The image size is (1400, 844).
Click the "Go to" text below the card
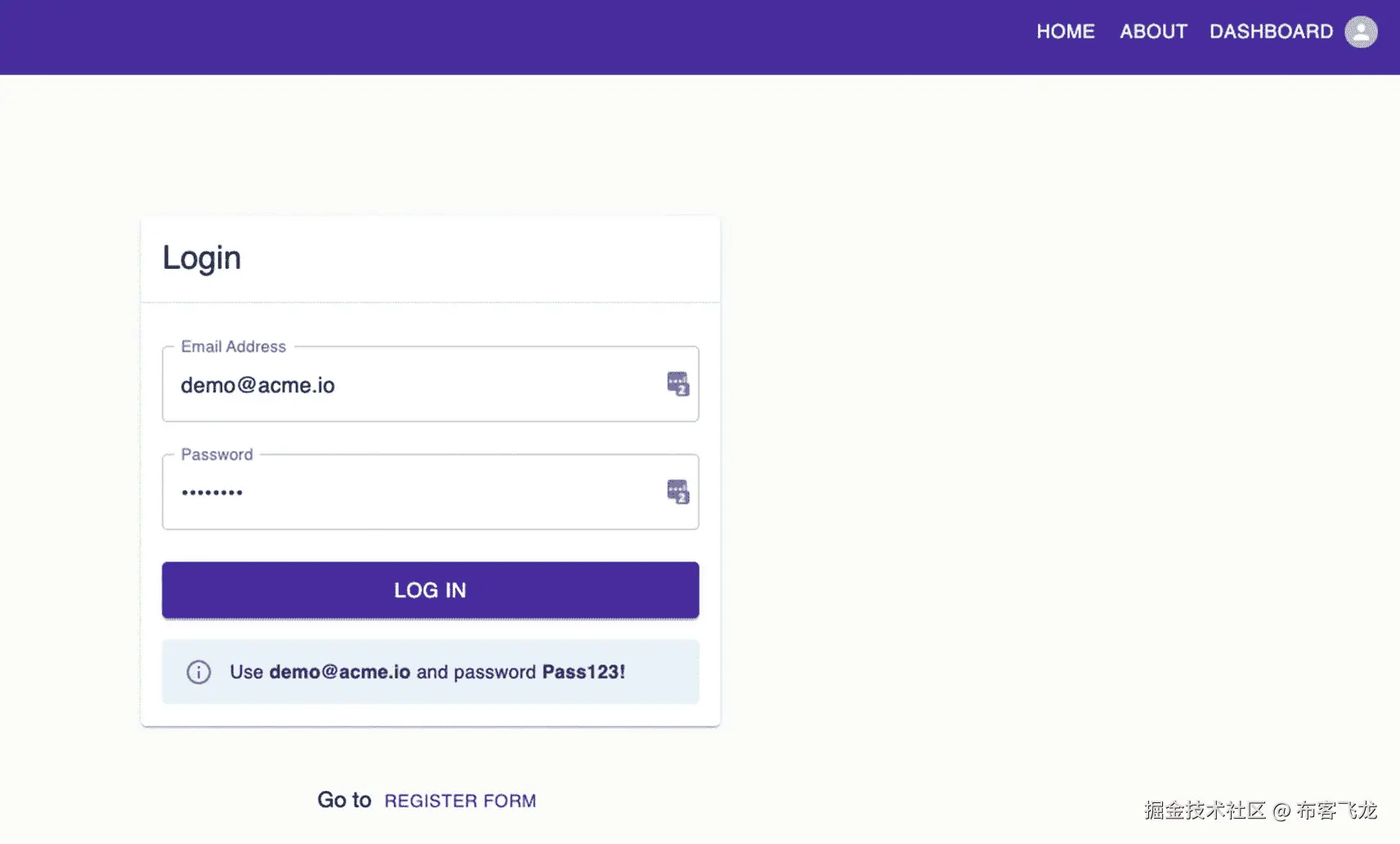(344, 800)
